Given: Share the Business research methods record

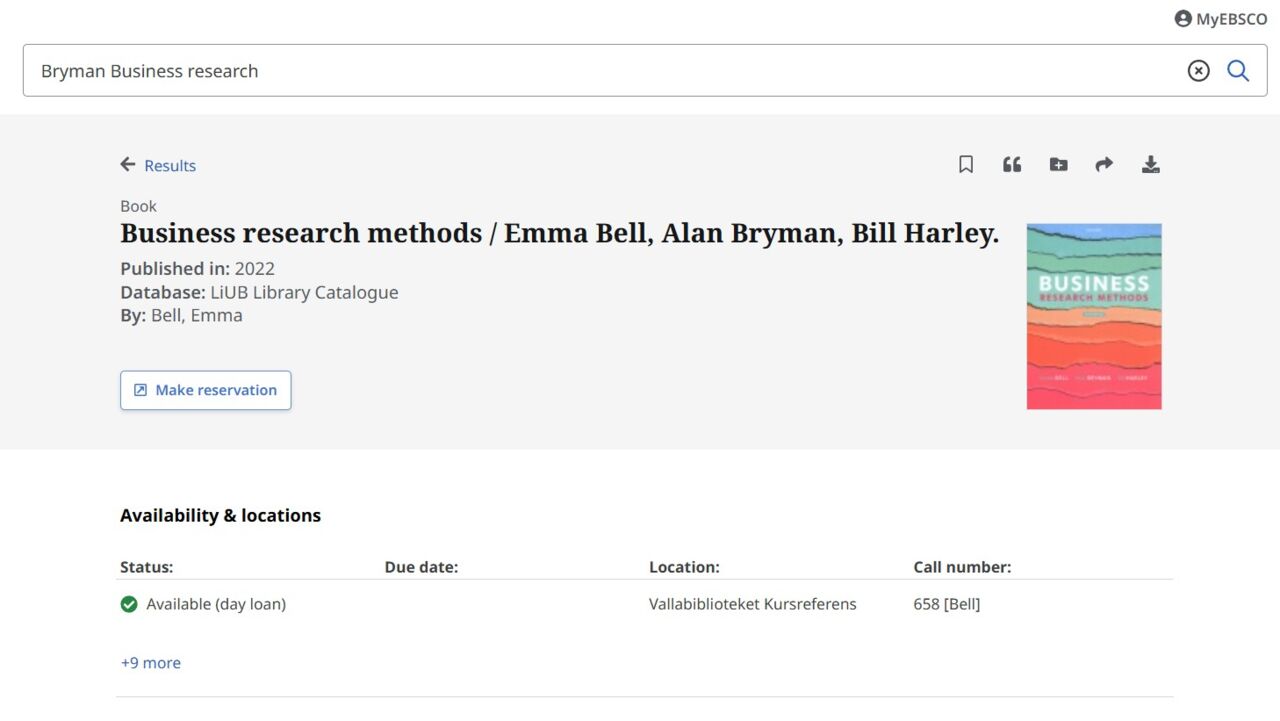Looking at the screenshot, I should tap(1104, 164).
